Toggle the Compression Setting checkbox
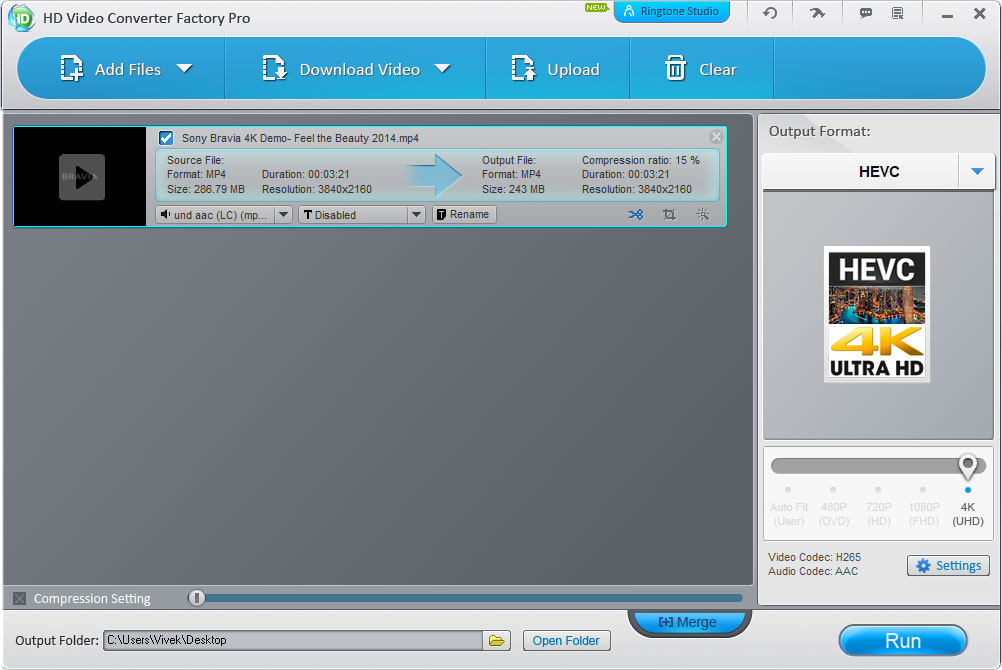Screen dimensions: 1002x670 tap(20, 598)
